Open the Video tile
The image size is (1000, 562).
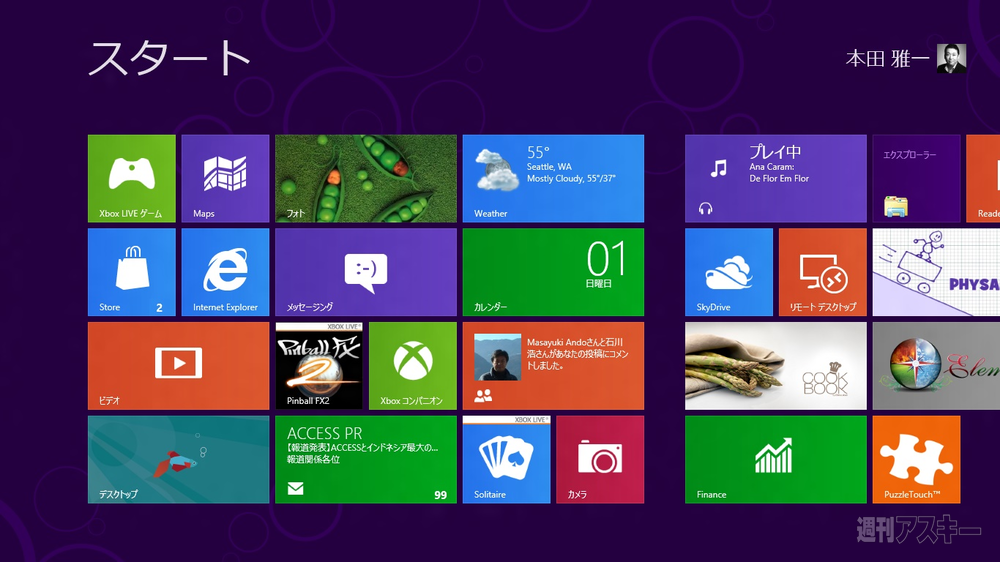point(179,366)
